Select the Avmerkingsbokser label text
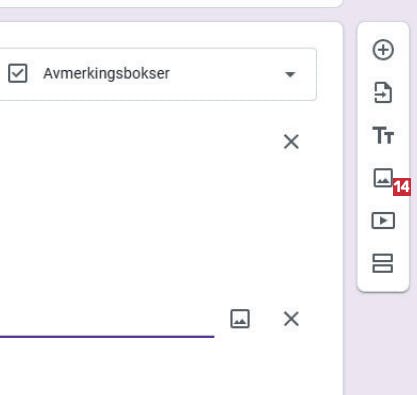 [x=106, y=74]
